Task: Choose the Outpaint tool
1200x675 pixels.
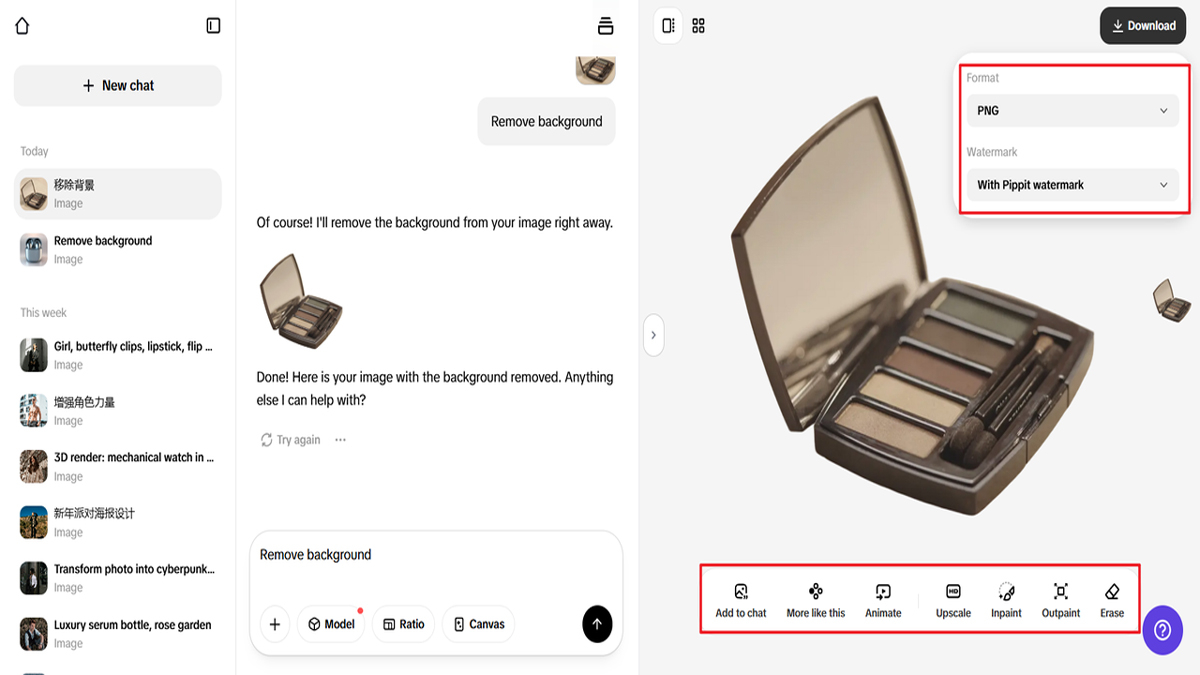Action: tap(1061, 600)
